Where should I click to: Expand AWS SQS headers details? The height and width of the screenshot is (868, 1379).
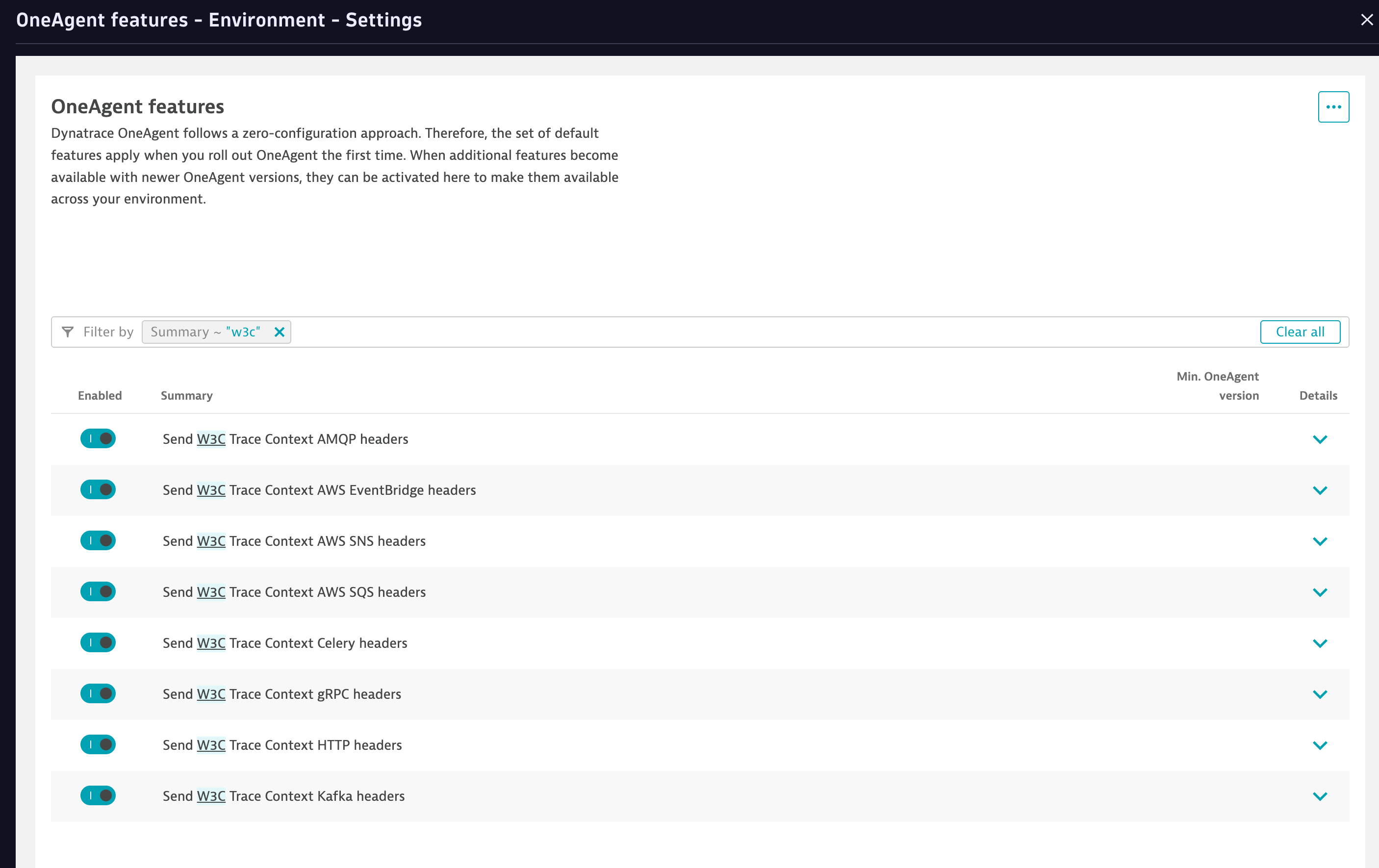[1320, 592]
